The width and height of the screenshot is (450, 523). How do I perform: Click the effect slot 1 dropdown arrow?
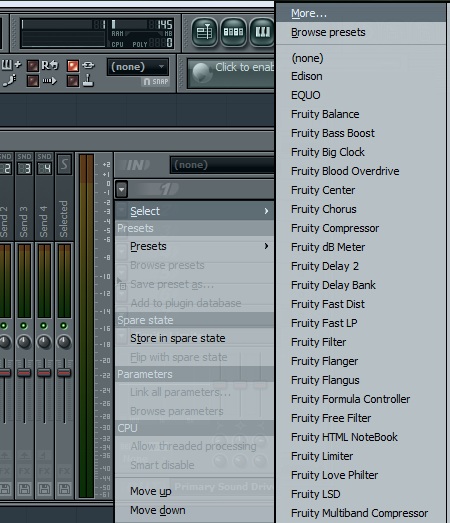tap(122, 189)
